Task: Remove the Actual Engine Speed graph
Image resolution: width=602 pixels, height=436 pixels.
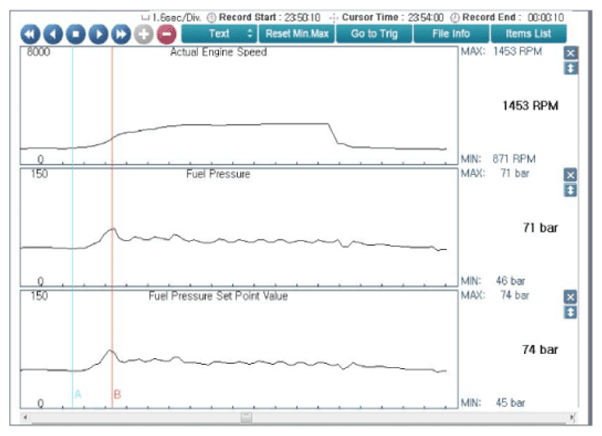Action: click(x=570, y=52)
